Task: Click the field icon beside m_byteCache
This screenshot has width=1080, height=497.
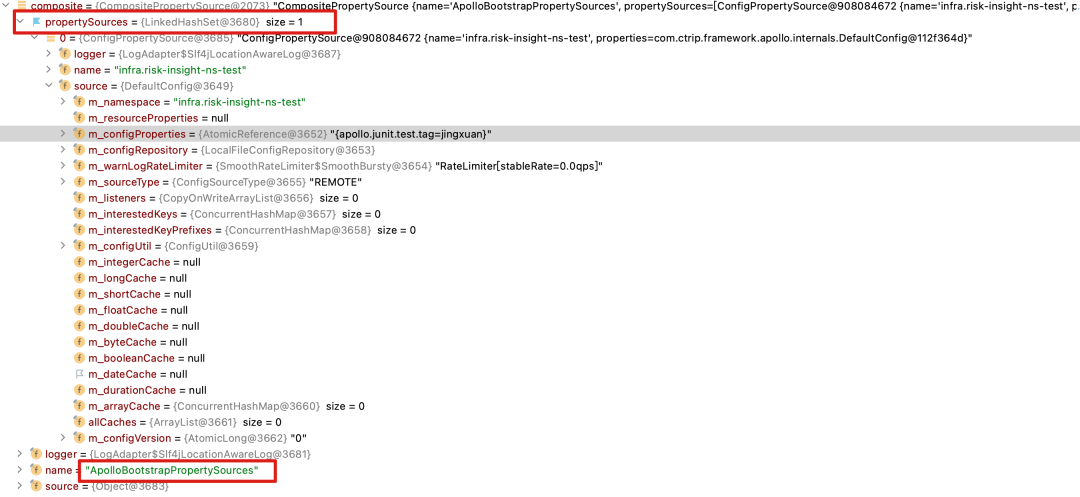Action: (80, 342)
